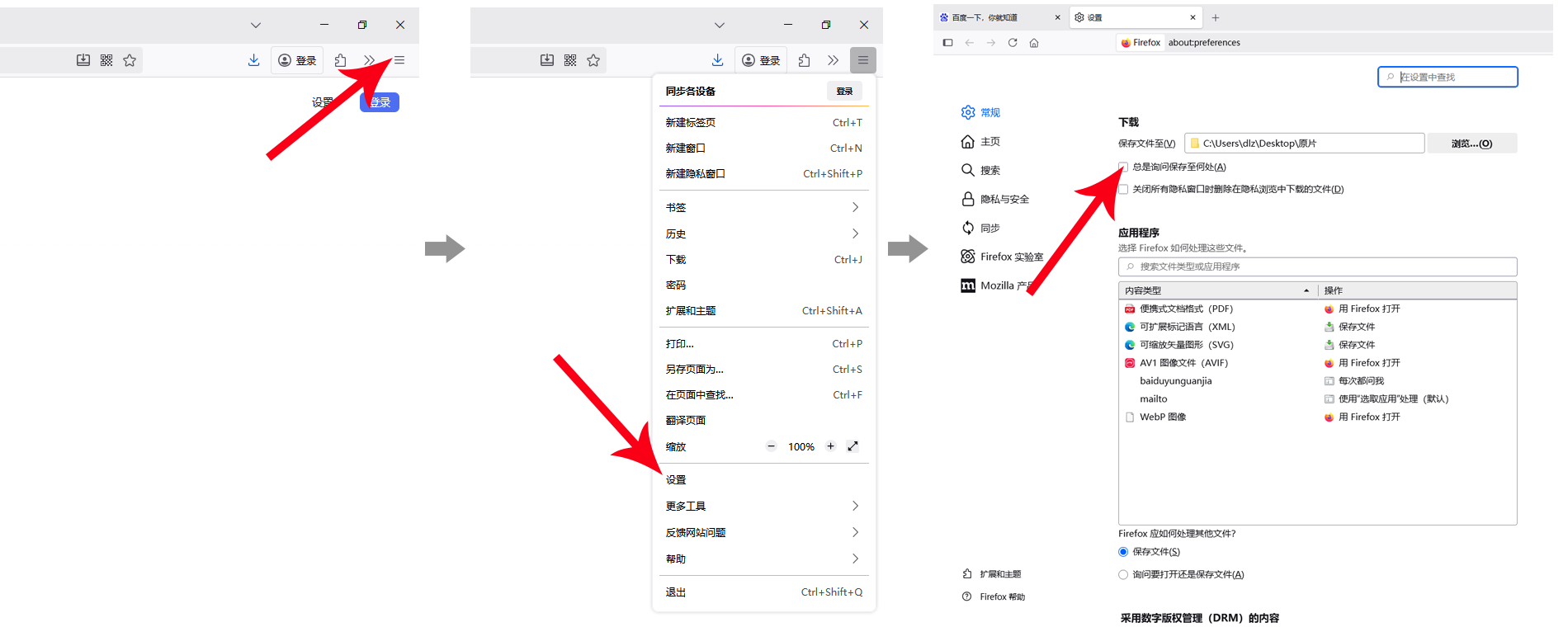Select the 询问要打开还是保存文件 radio button
Image resolution: width=1568 pixels, height=627 pixels.
tap(1123, 575)
